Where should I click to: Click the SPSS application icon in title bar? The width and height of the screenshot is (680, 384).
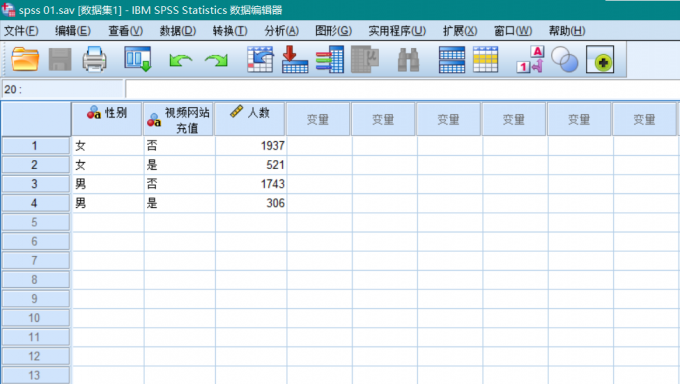8,10
